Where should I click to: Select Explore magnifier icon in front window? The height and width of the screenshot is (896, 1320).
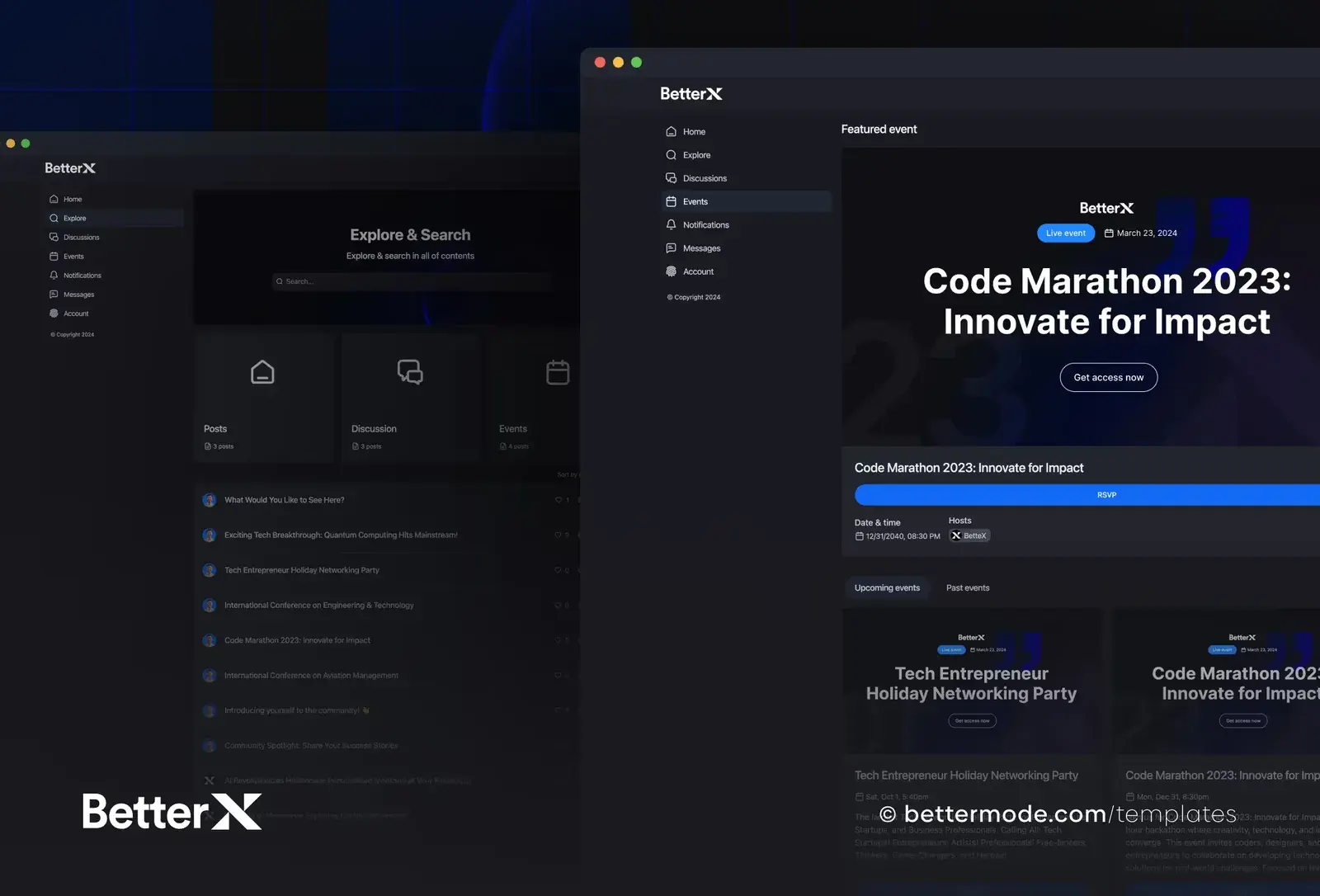pyautogui.click(x=671, y=155)
